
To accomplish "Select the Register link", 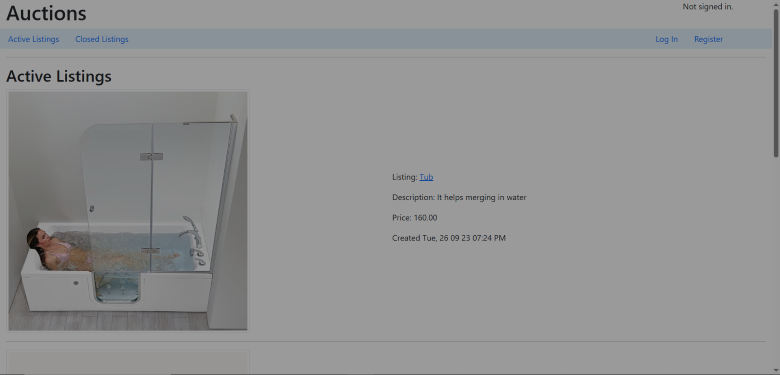I will tap(708, 39).
